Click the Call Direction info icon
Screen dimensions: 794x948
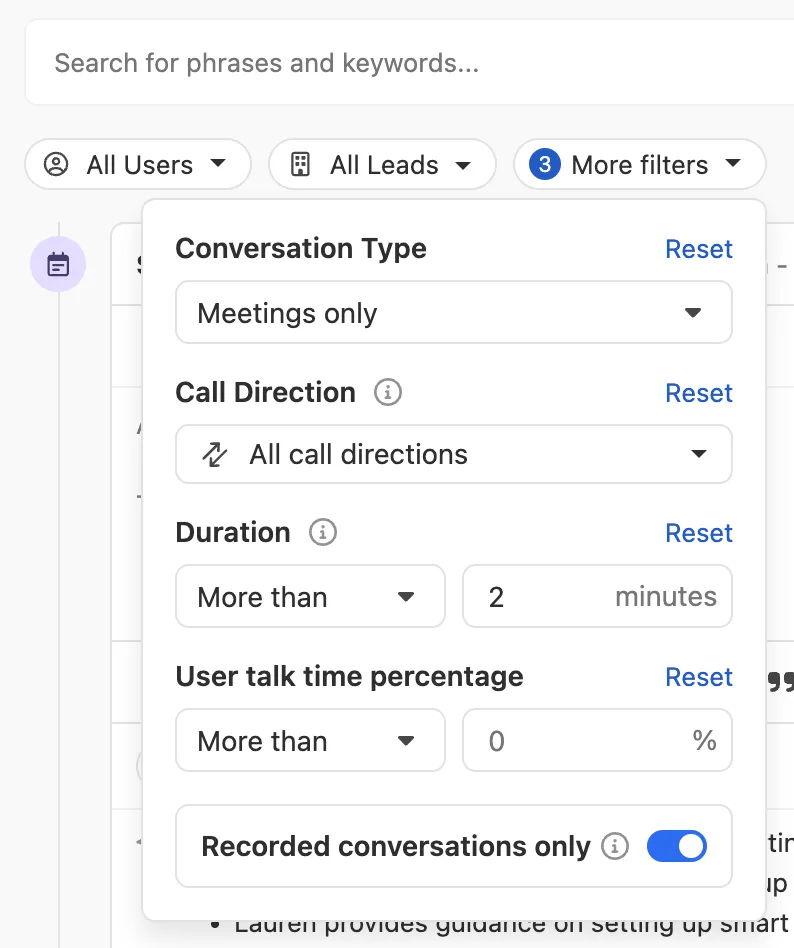pyautogui.click(x=387, y=392)
